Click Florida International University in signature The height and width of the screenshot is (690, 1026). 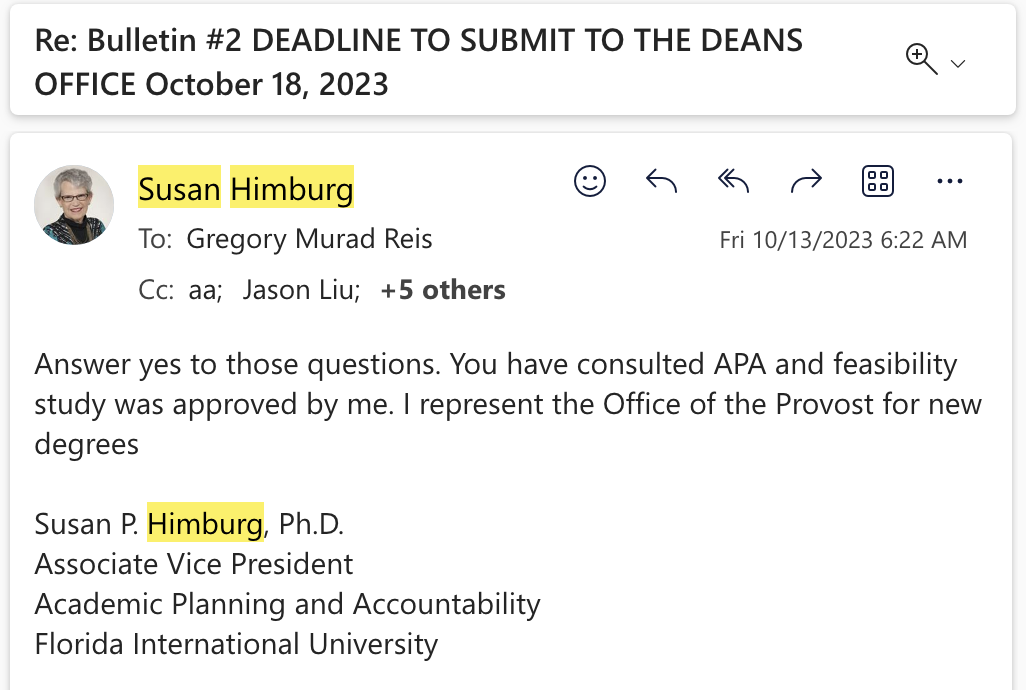236,644
